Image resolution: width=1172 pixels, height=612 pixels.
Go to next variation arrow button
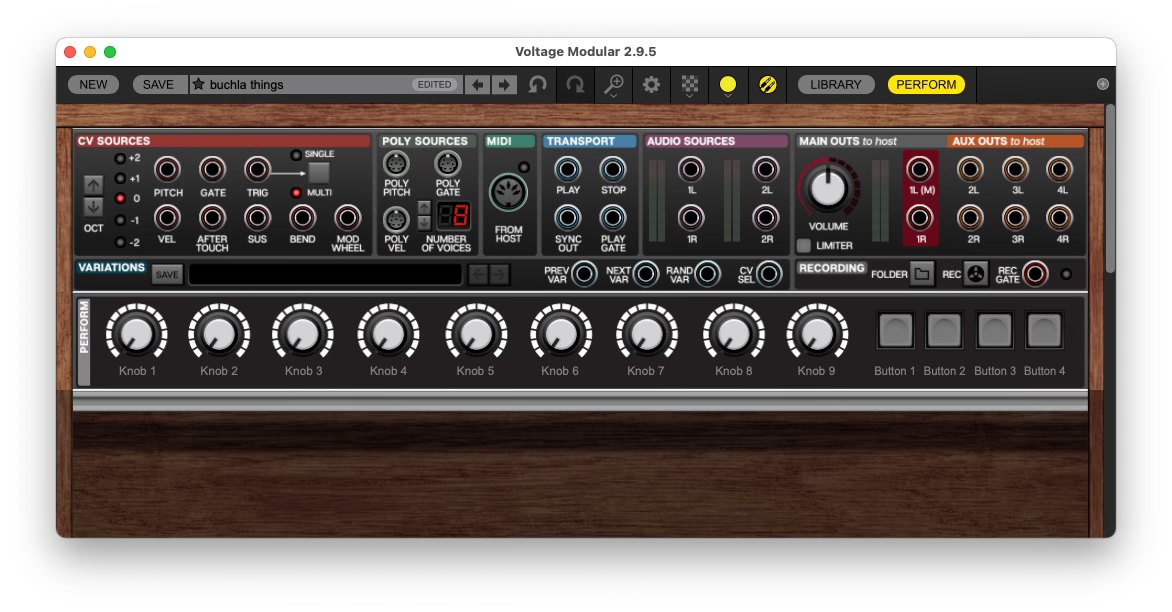click(x=499, y=274)
